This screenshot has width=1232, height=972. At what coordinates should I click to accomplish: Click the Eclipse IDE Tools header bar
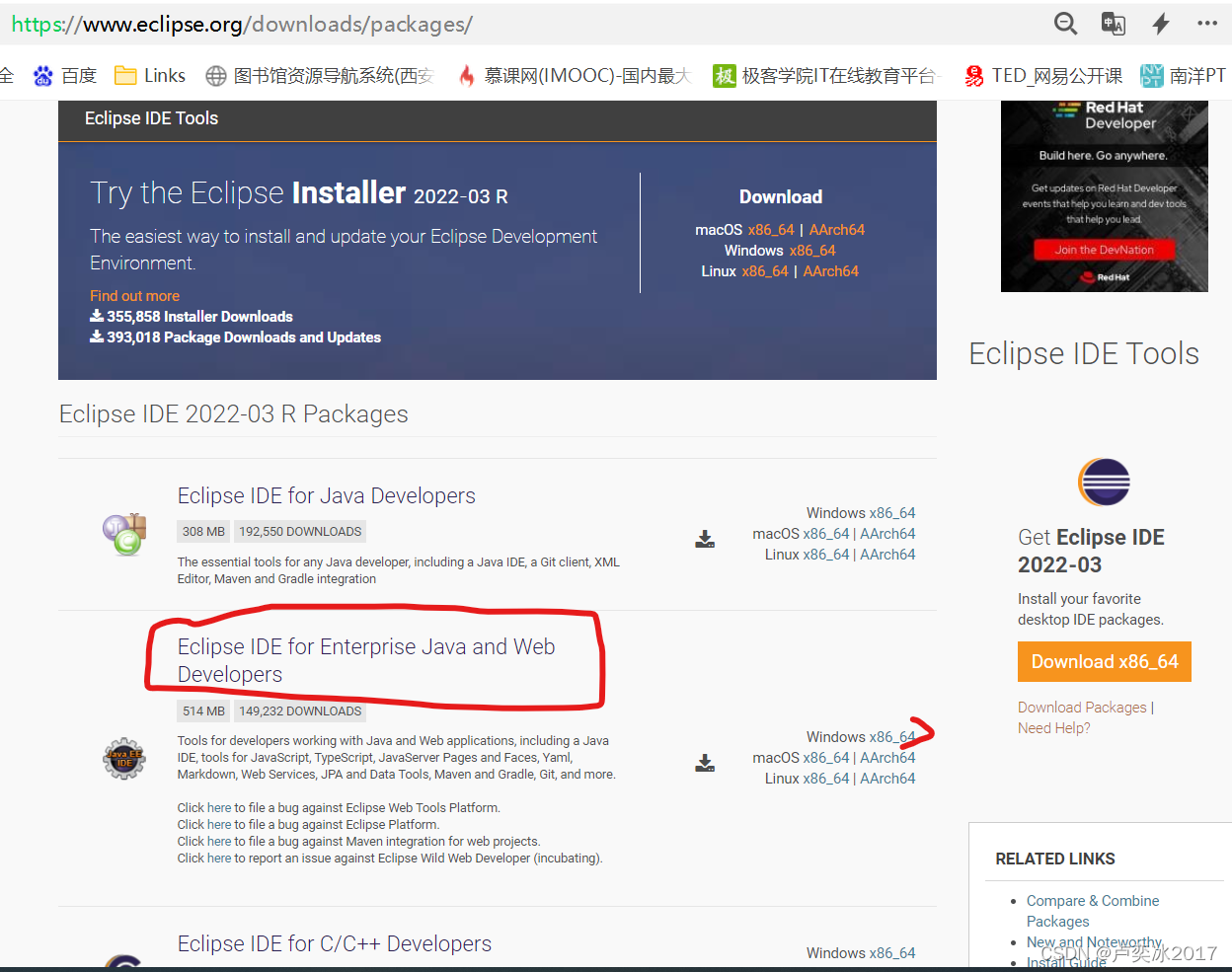498,120
